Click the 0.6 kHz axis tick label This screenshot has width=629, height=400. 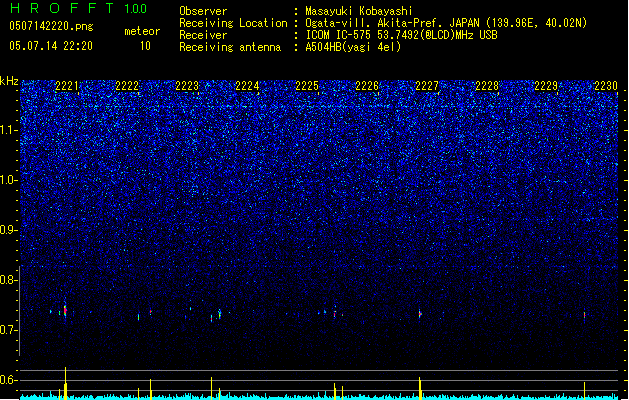click(x=9, y=380)
